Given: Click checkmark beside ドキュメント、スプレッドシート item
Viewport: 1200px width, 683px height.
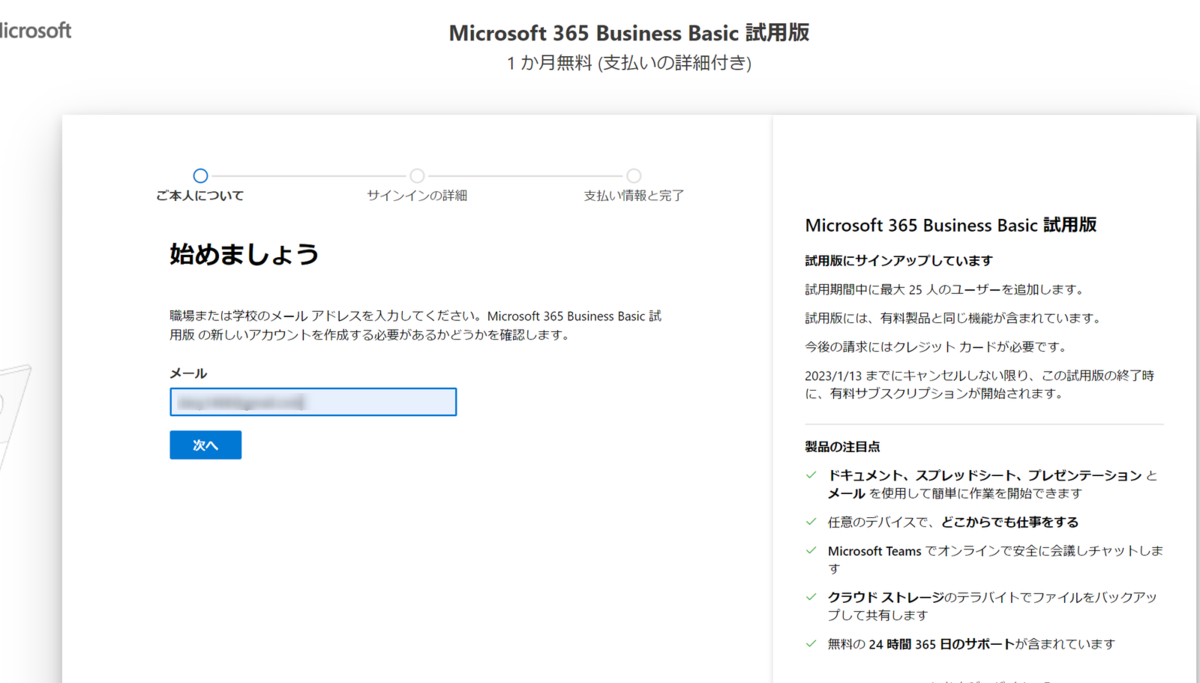Looking at the screenshot, I should pos(811,476).
